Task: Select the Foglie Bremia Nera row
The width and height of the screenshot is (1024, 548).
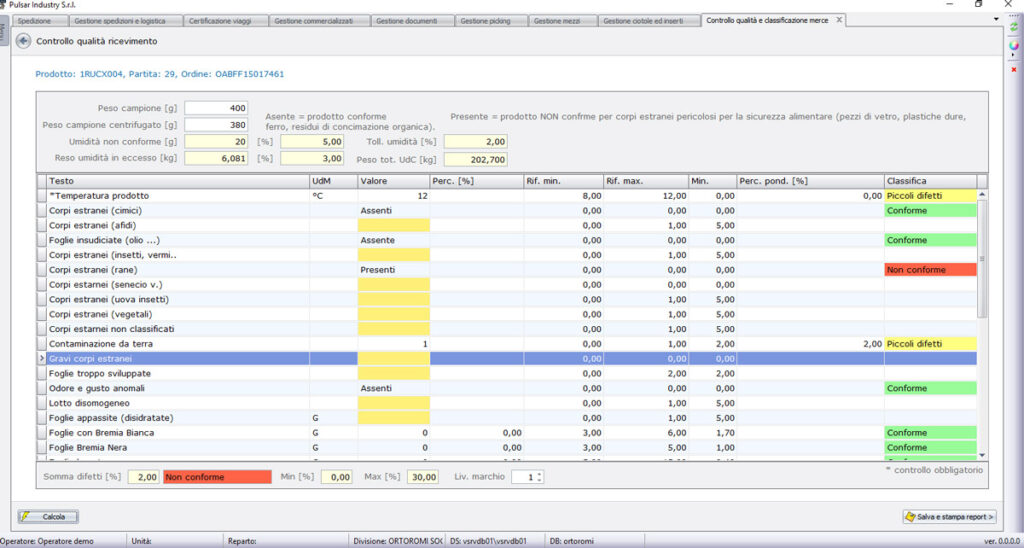Action: click(x=507, y=447)
